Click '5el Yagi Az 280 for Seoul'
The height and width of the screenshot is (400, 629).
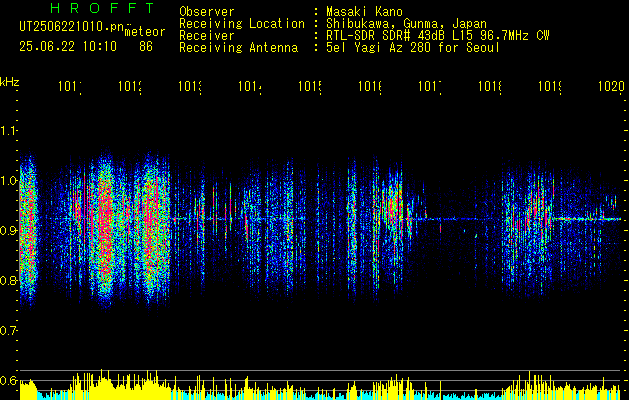point(413,48)
